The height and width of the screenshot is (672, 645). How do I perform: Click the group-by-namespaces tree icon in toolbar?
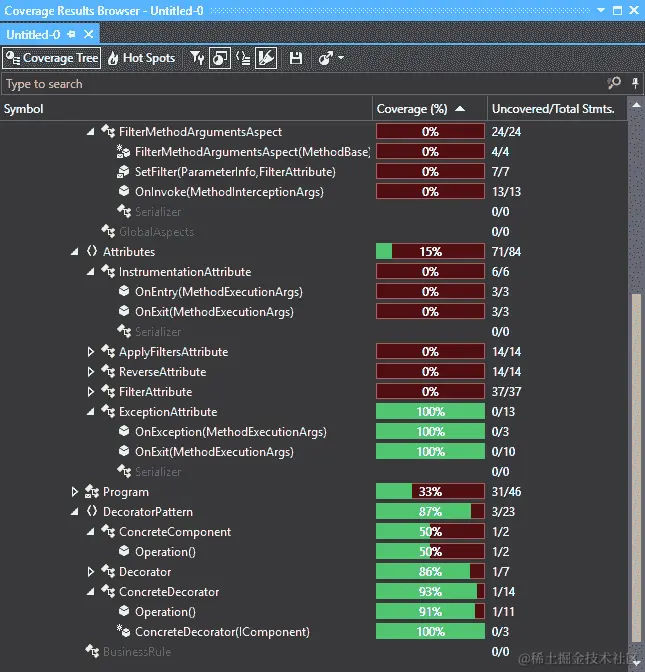click(x=243, y=58)
